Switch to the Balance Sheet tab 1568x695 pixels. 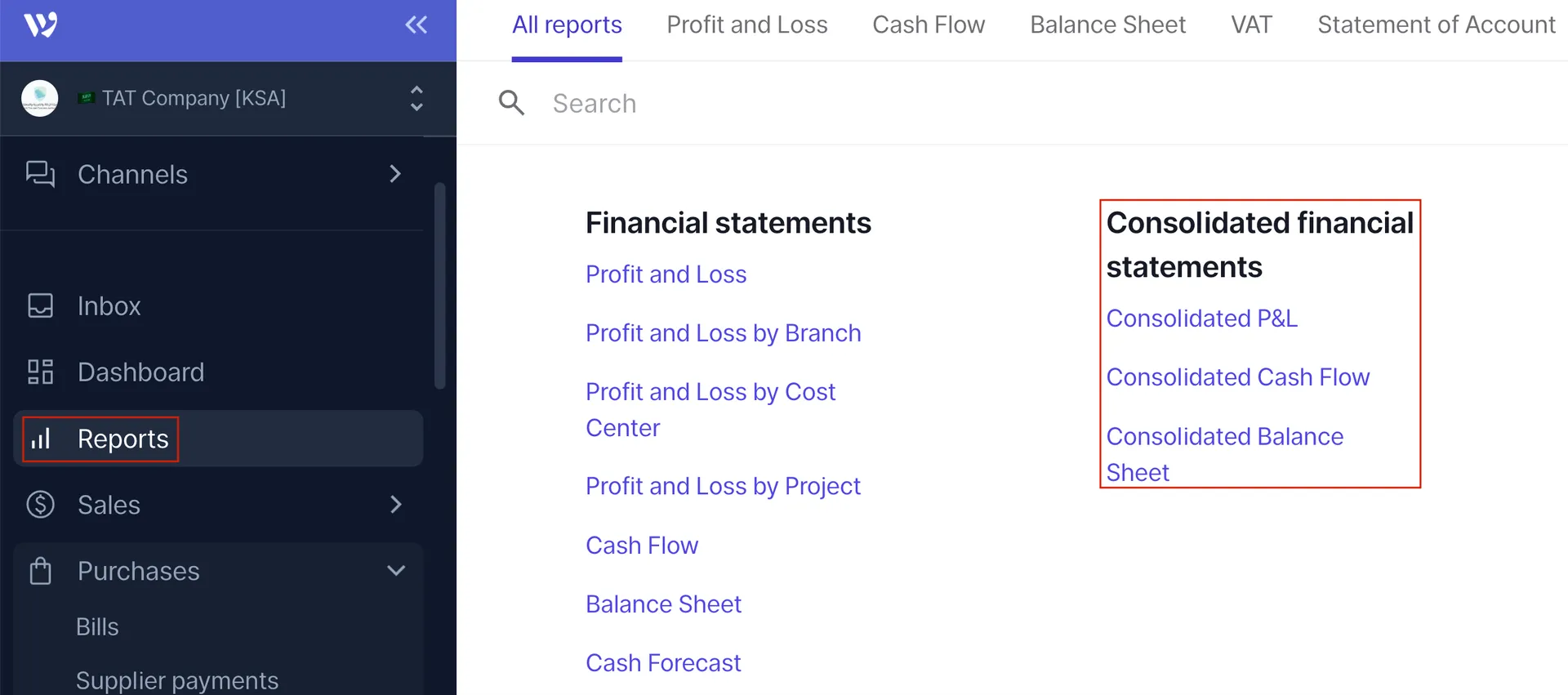pos(1107,25)
